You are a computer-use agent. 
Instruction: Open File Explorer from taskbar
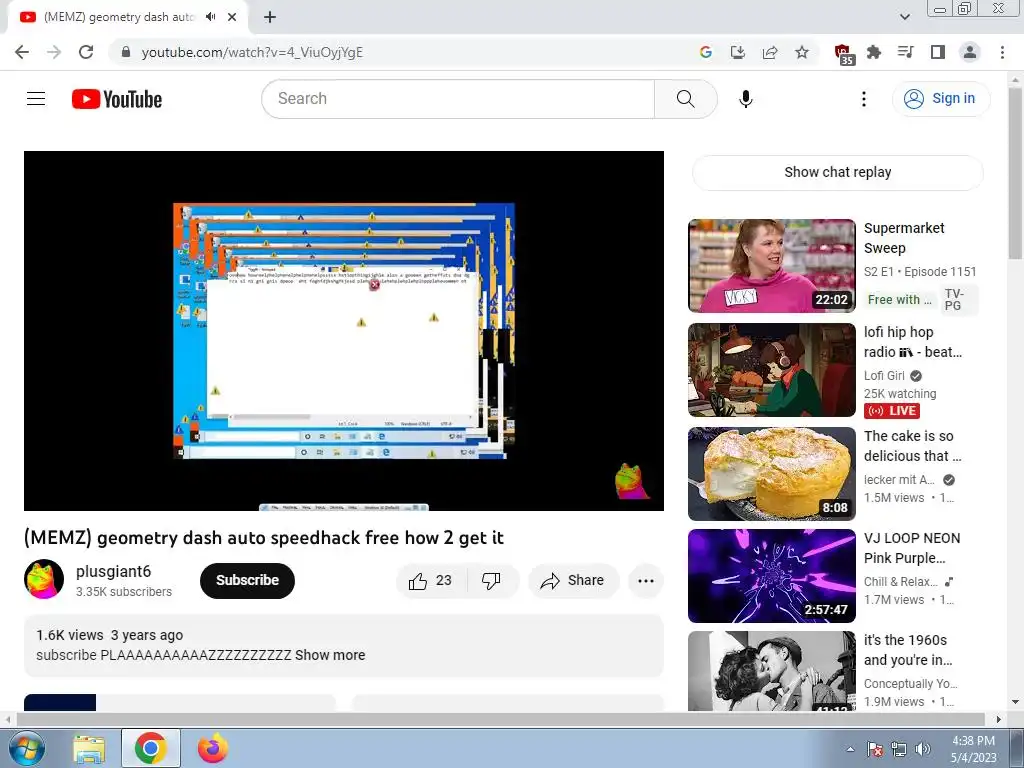(x=89, y=749)
